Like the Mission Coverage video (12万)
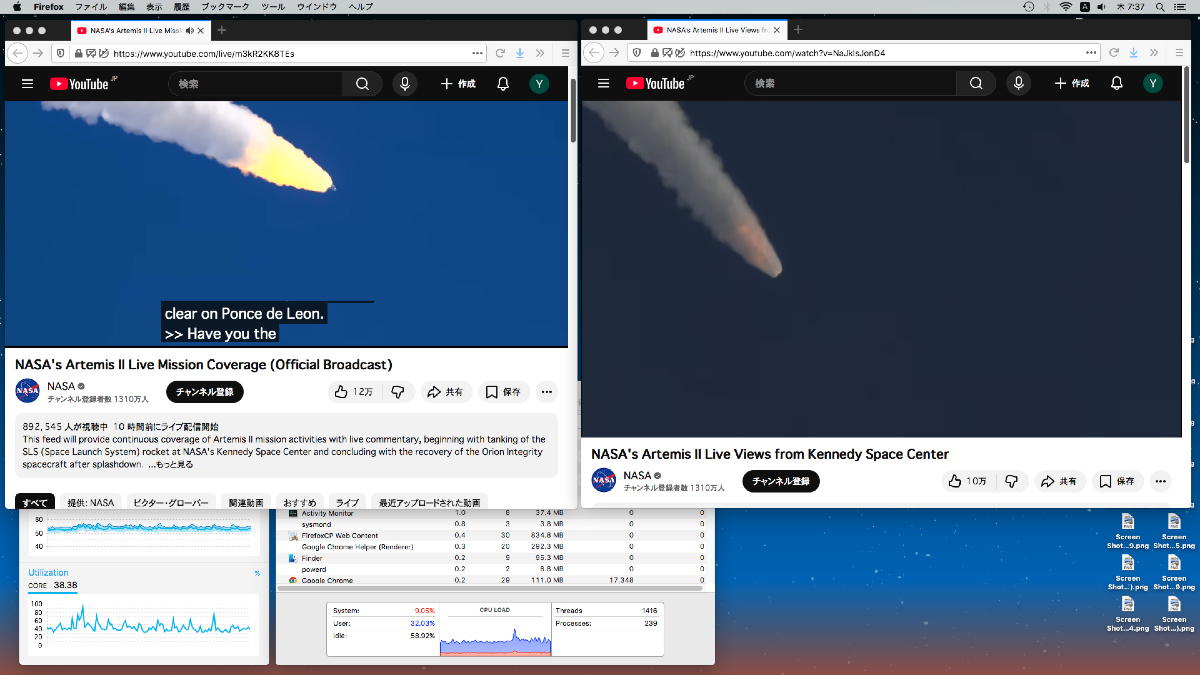The height and width of the screenshot is (675, 1200). click(354, 392)
